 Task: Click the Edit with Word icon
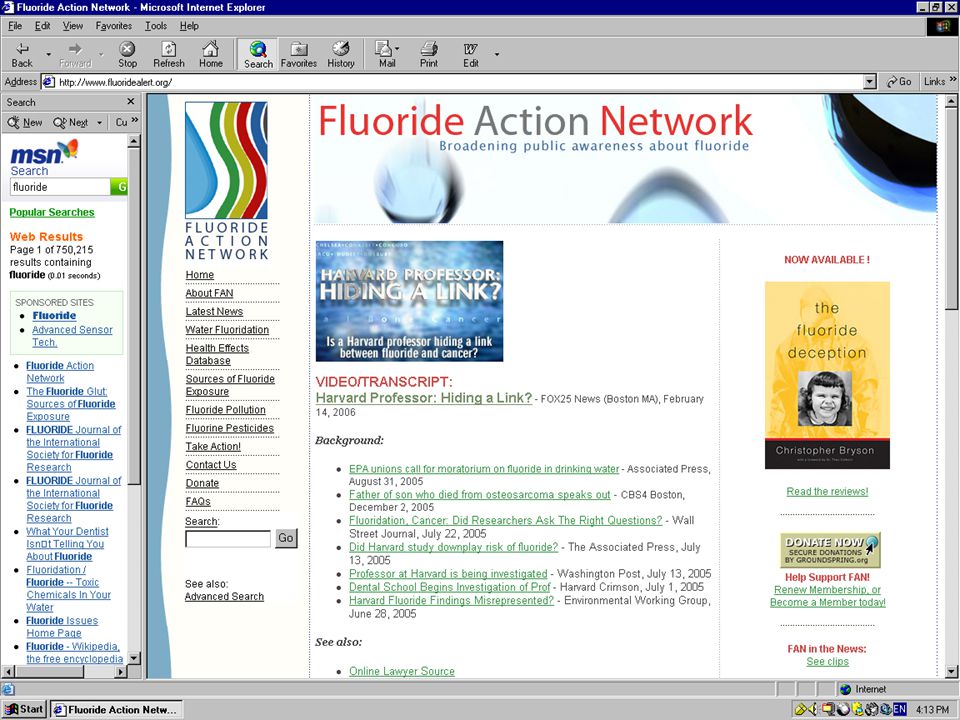pos(470,54)
